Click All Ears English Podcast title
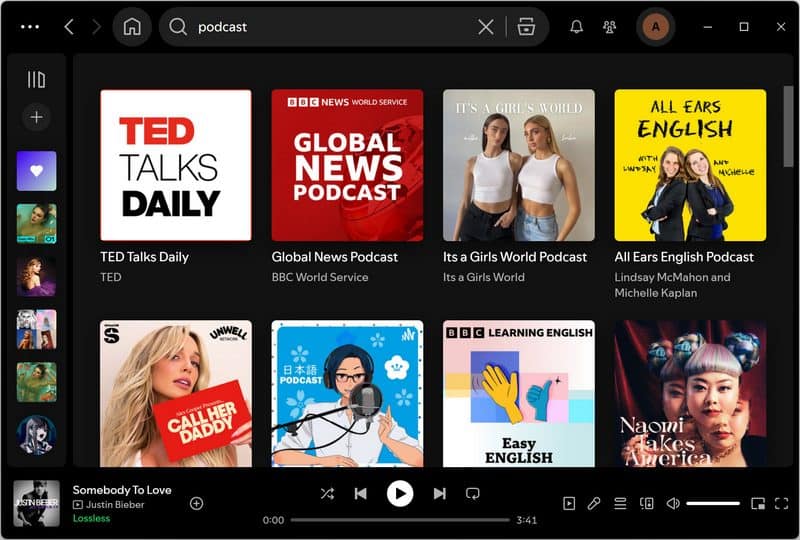800x540 pixels. tap(684, 257)
